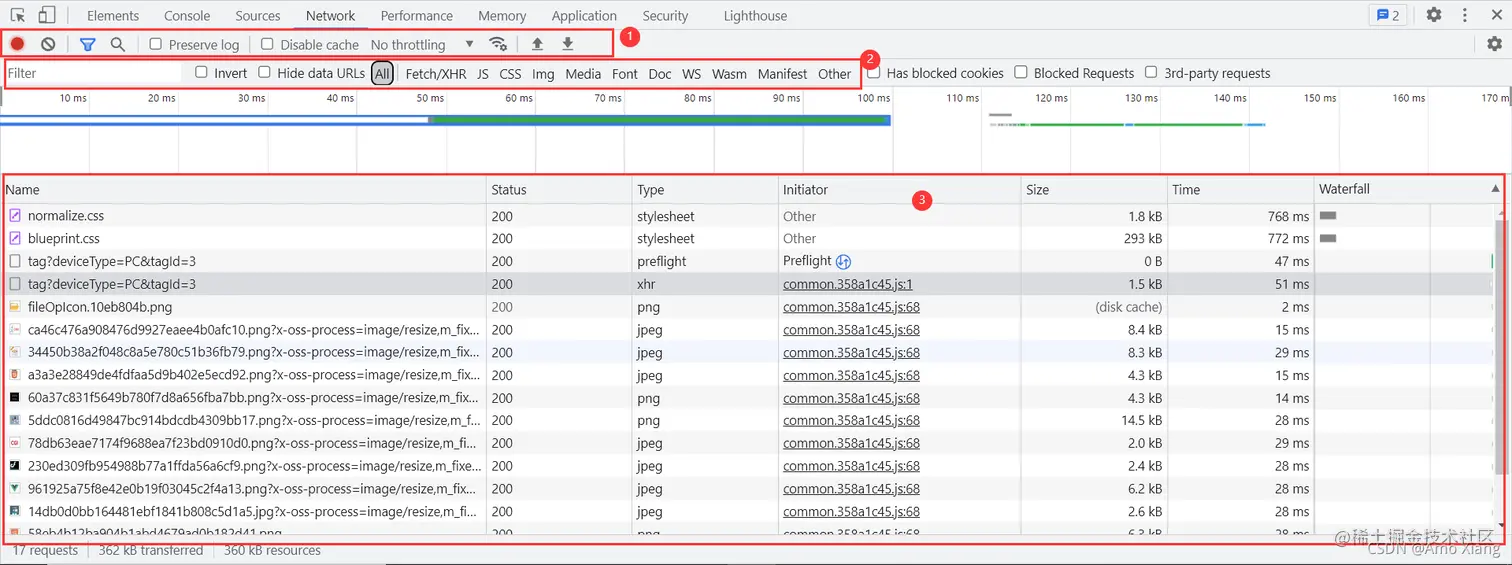The image size is (1512, 565).
Task: Clear the network log
Action: point(48,44)
